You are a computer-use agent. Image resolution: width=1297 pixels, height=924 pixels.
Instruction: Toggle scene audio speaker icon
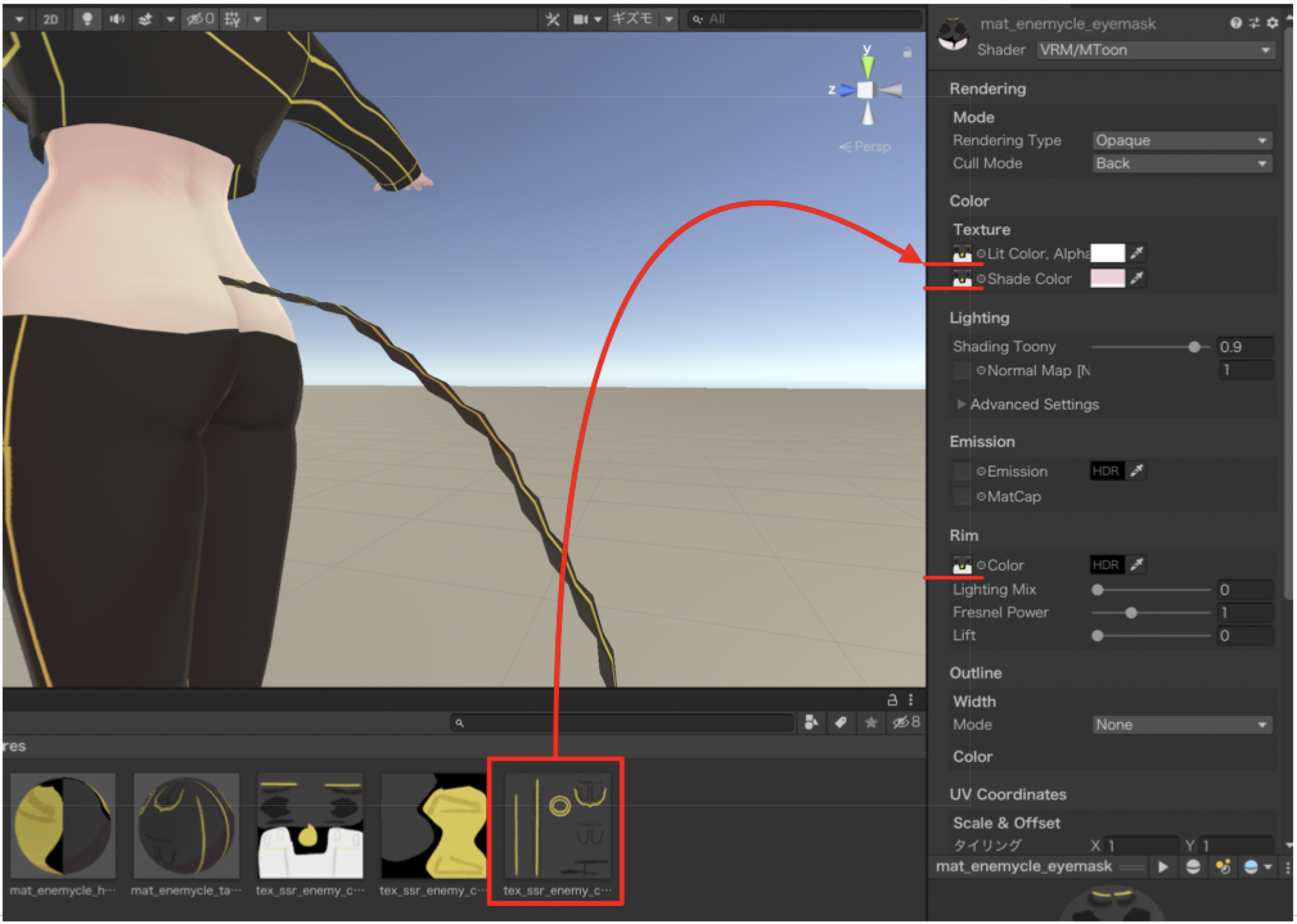(x=117, y=19)
